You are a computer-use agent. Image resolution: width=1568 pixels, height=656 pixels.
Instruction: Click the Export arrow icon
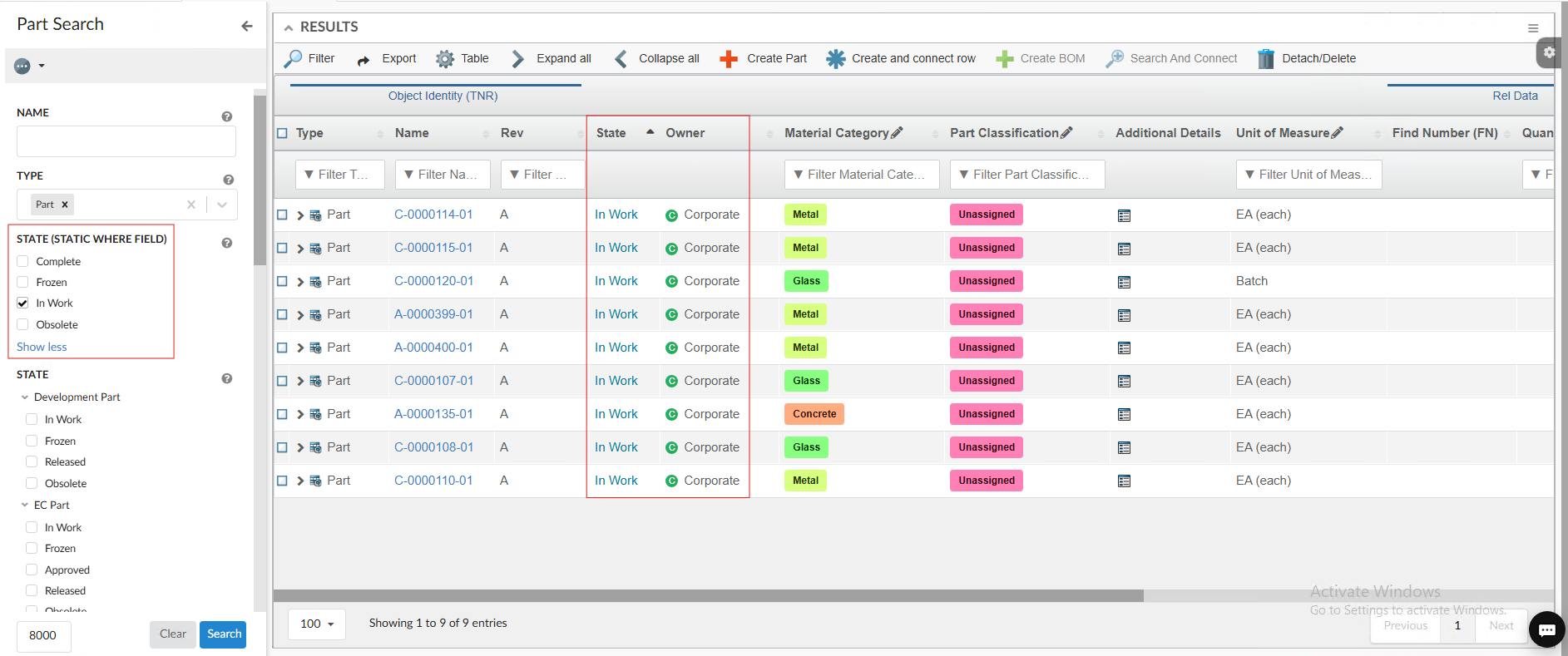[364, 60]
